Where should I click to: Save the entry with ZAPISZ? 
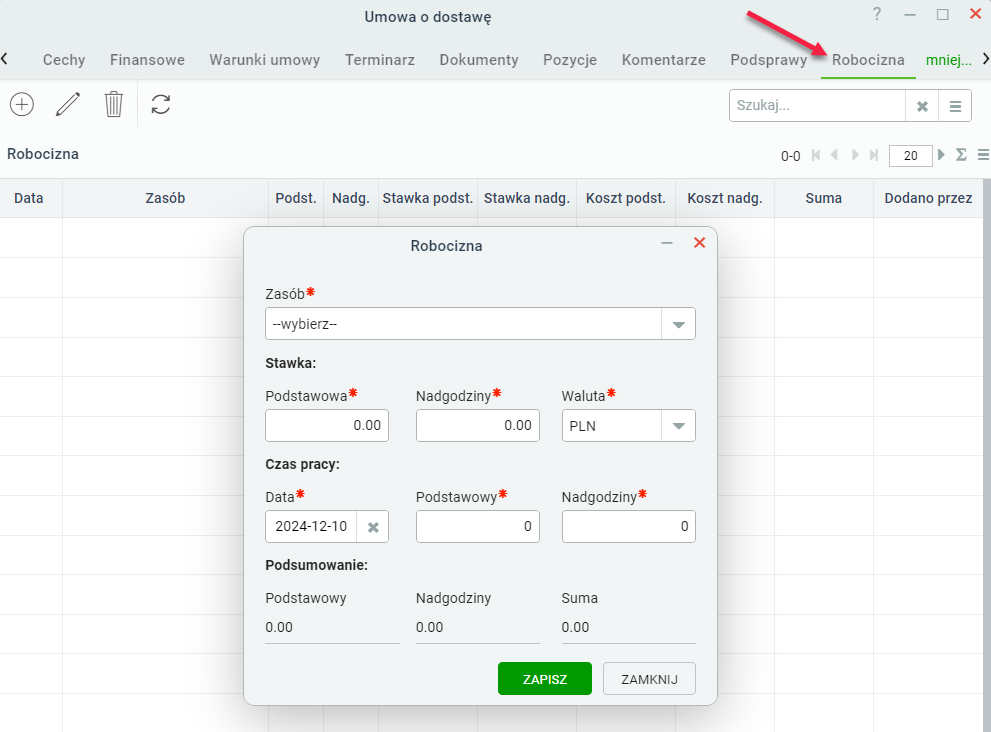pos(545,679)
